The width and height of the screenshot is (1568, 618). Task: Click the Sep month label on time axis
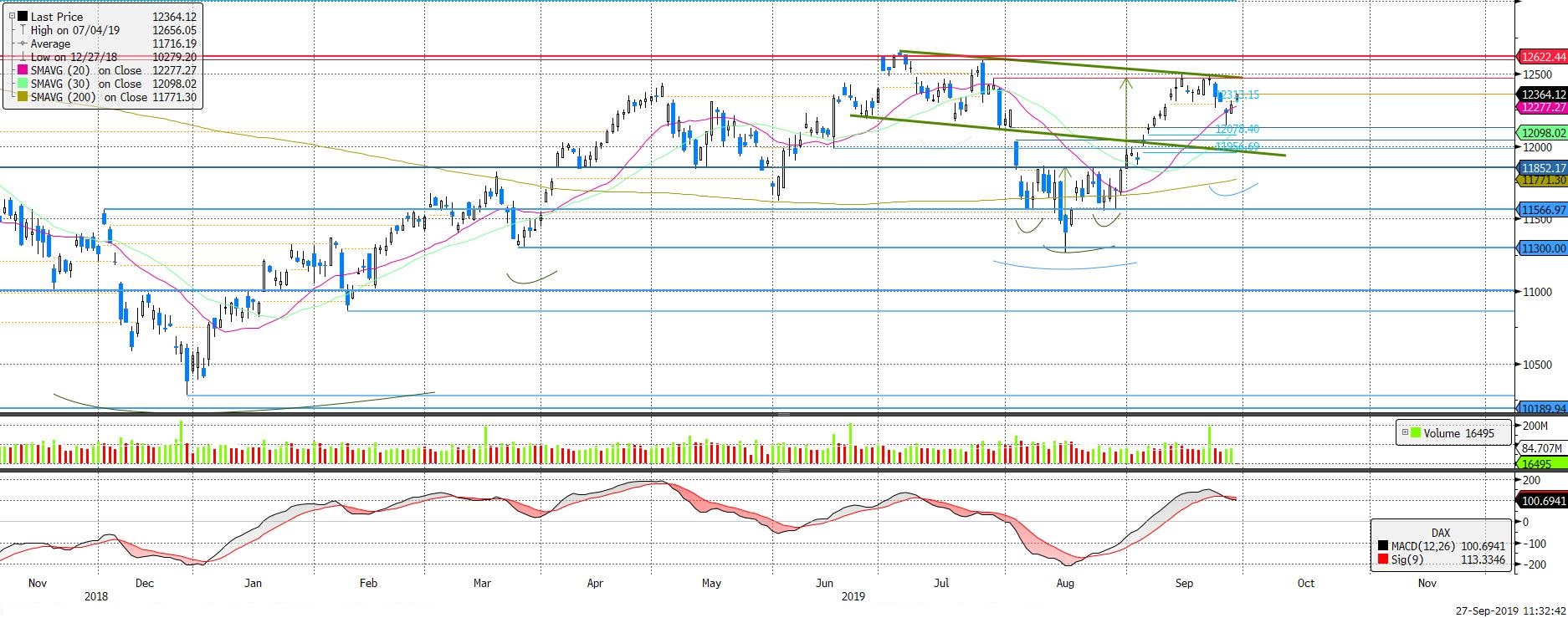click(1184, 583)
